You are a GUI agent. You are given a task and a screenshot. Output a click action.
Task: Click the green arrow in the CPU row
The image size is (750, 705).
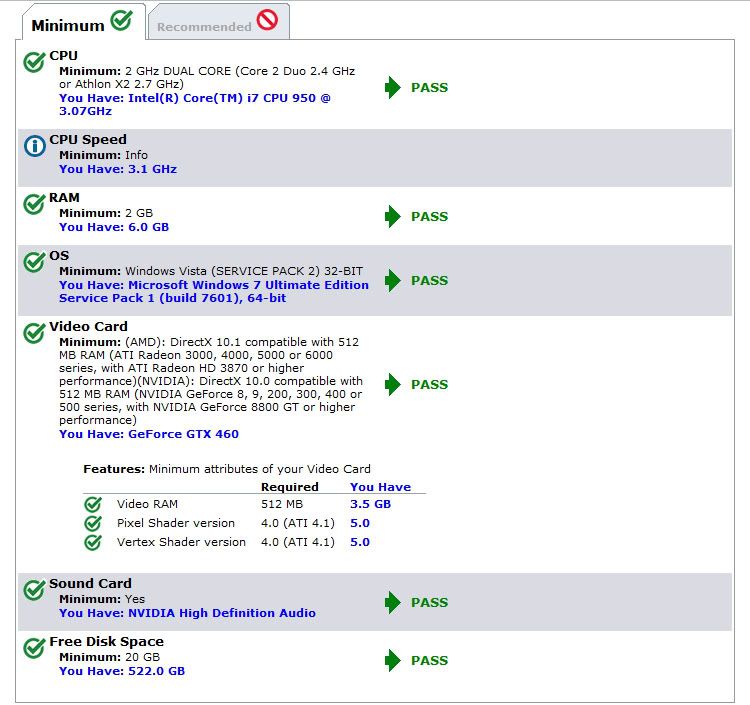click(393, 88)
